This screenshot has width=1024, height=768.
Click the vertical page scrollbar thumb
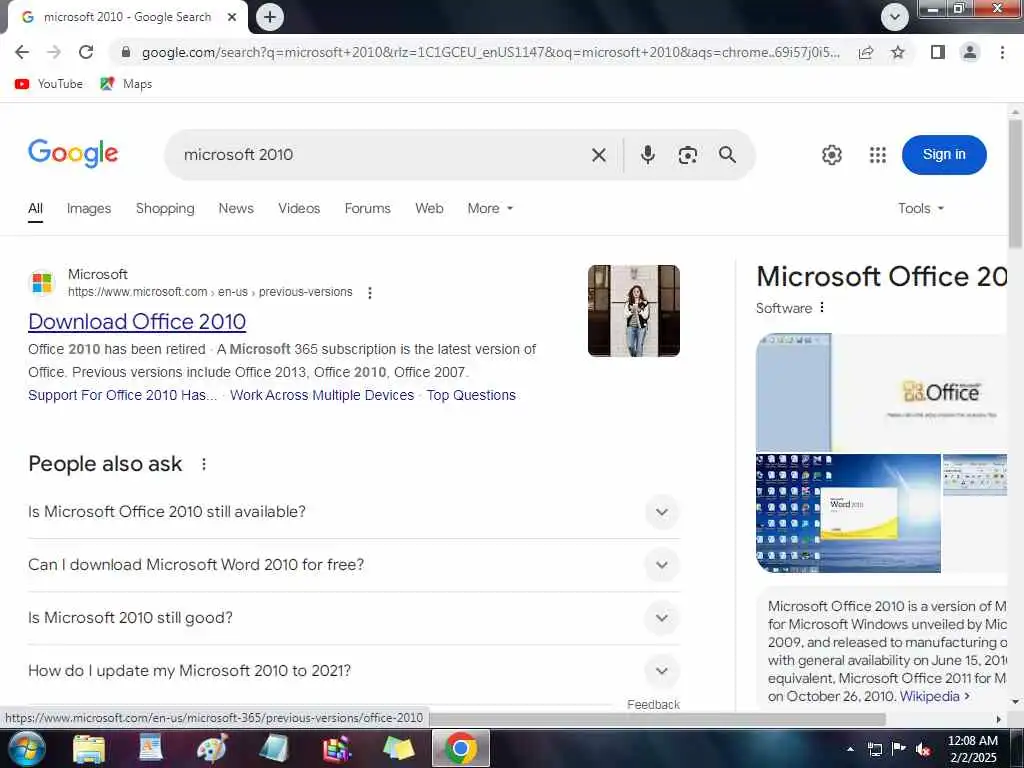coord(1015,183)
